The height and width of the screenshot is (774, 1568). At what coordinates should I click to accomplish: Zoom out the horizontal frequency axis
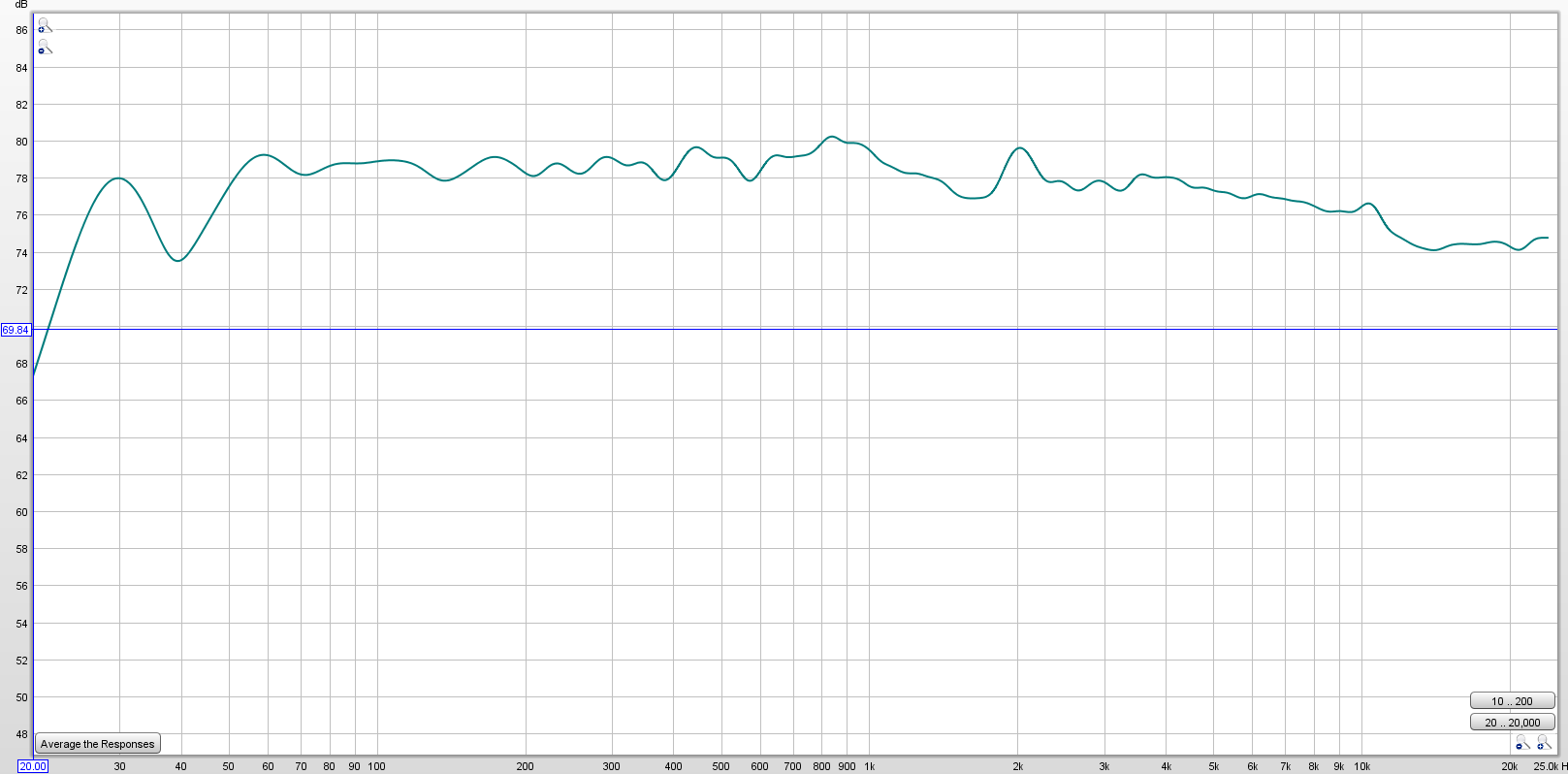1522,743
